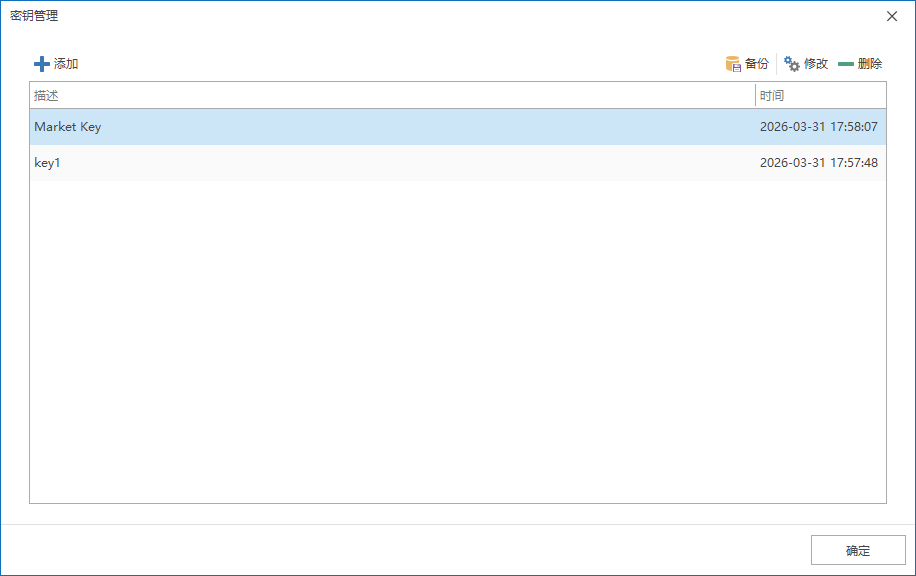The image size is (916, 576).
Task: Click empty area in the key list
Action: coord(457,340)
